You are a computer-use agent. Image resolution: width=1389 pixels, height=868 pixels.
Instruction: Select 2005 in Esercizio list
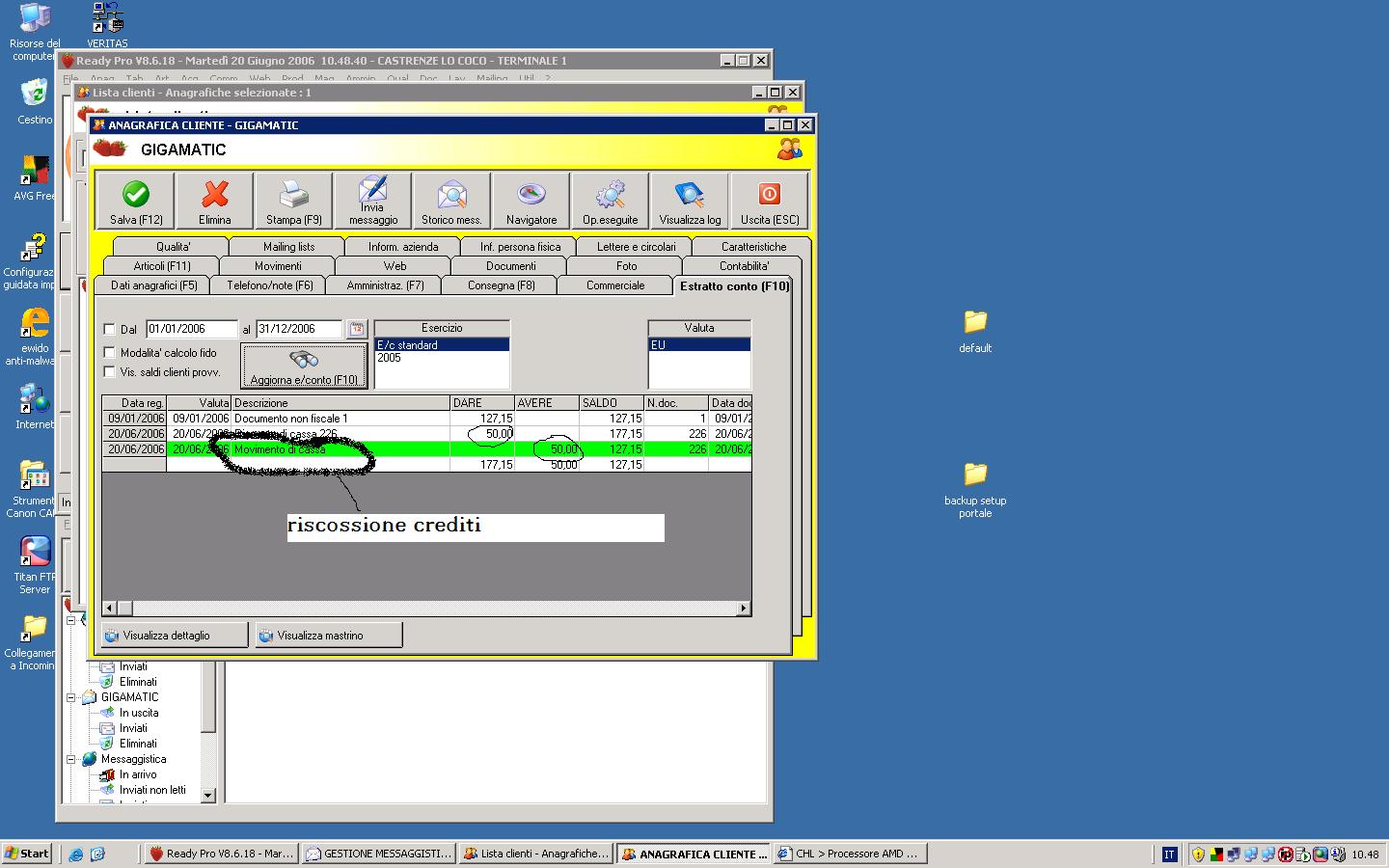(x=442, y=358)
